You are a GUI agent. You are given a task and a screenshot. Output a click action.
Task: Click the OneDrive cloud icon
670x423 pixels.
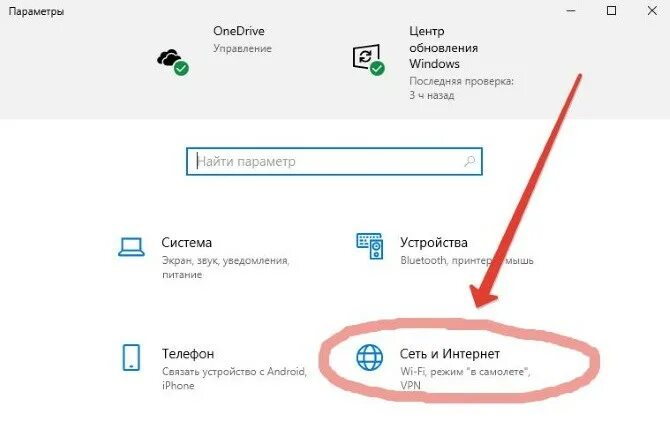(173, 62)
